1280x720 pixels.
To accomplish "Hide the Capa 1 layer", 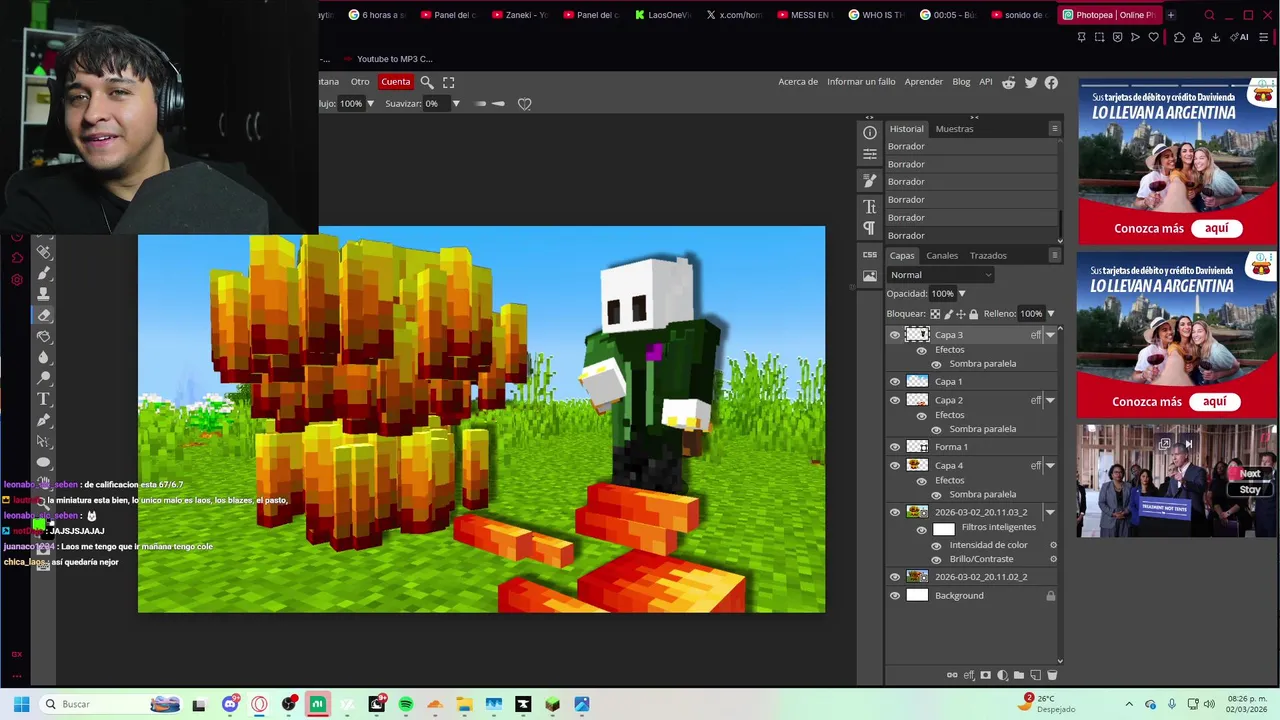I will [895, 381].
